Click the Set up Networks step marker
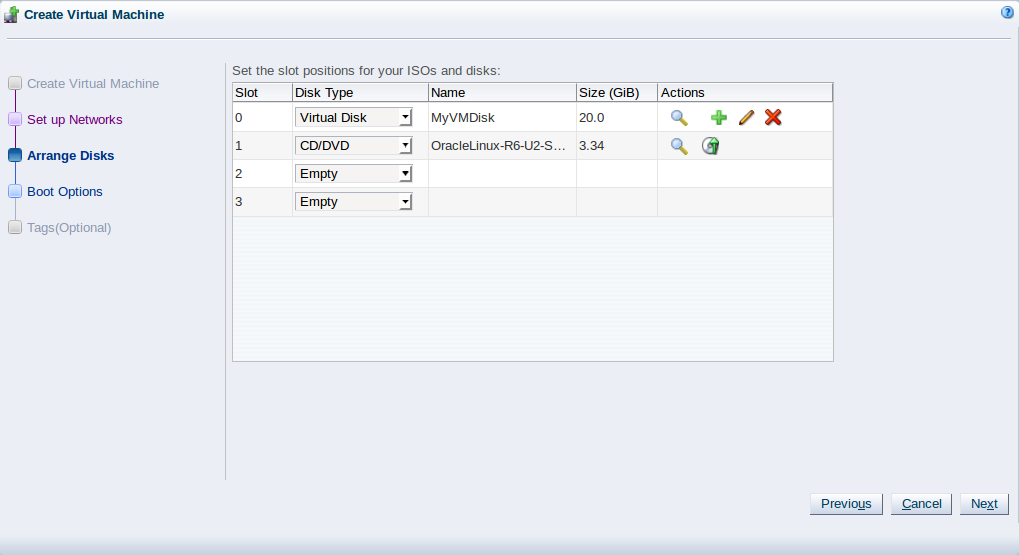This screenshot has width=1020, height=555. tap(15, 120)
